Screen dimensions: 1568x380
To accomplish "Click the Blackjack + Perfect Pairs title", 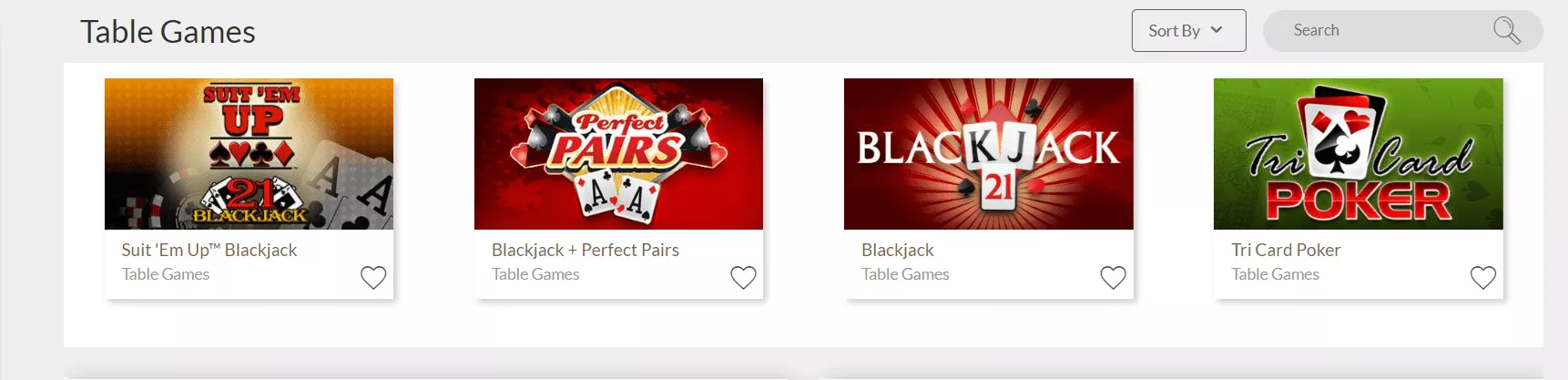I will click(x=585, y=250).
